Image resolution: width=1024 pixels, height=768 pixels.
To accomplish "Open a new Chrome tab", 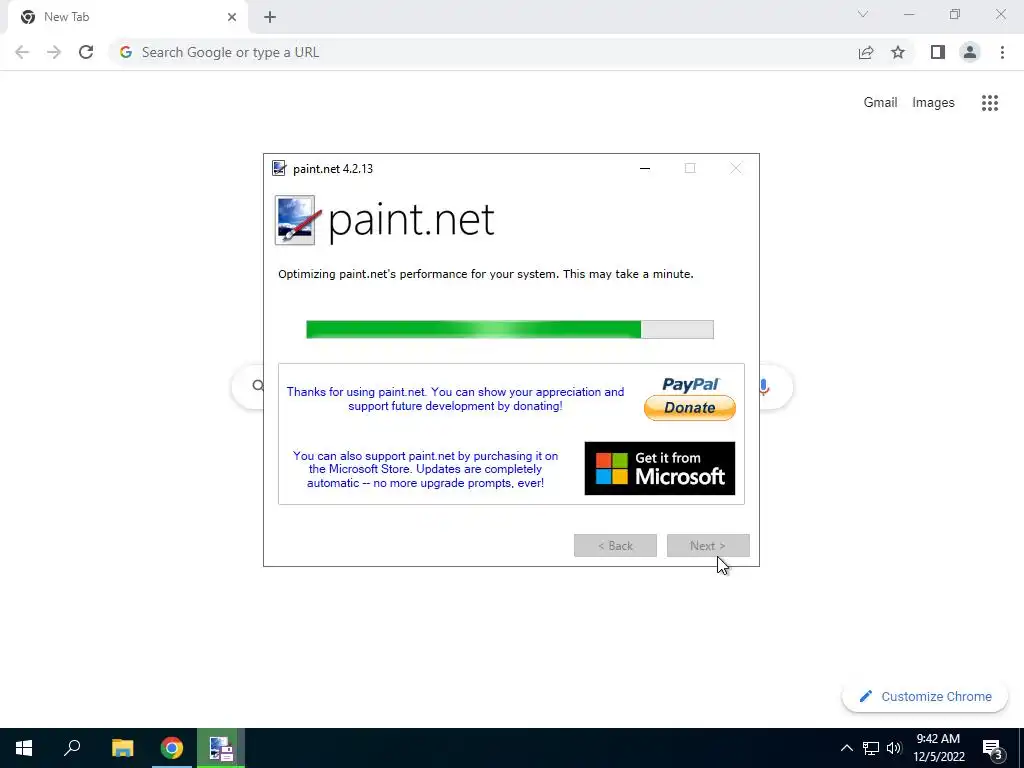I will pyautogui.click(x=270, y=17).
